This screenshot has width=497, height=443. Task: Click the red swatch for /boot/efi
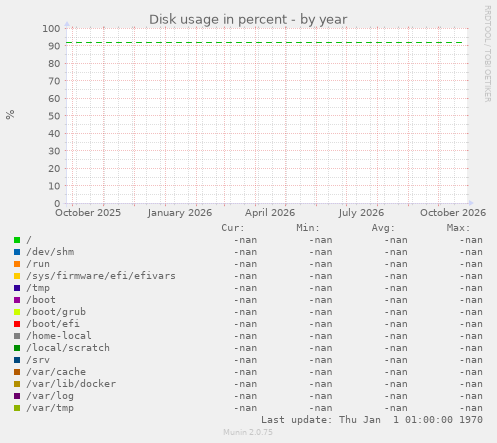(17, 324)
